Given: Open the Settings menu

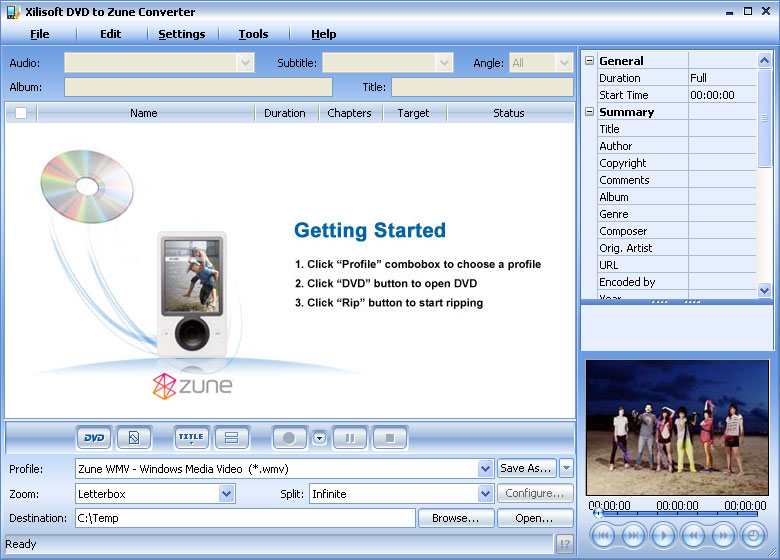Looking at the screenshot, I should [x=181, y=34].
